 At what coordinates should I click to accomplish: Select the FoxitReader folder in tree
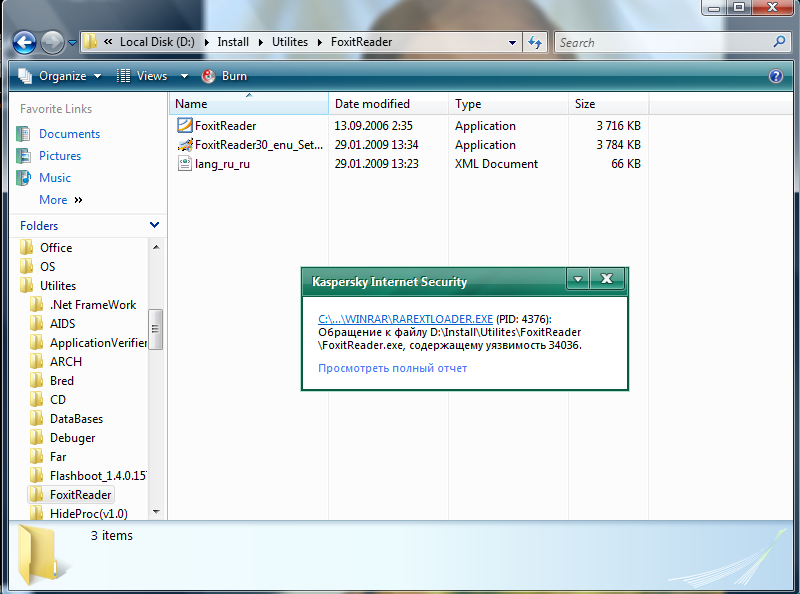(x=80, y=494)
